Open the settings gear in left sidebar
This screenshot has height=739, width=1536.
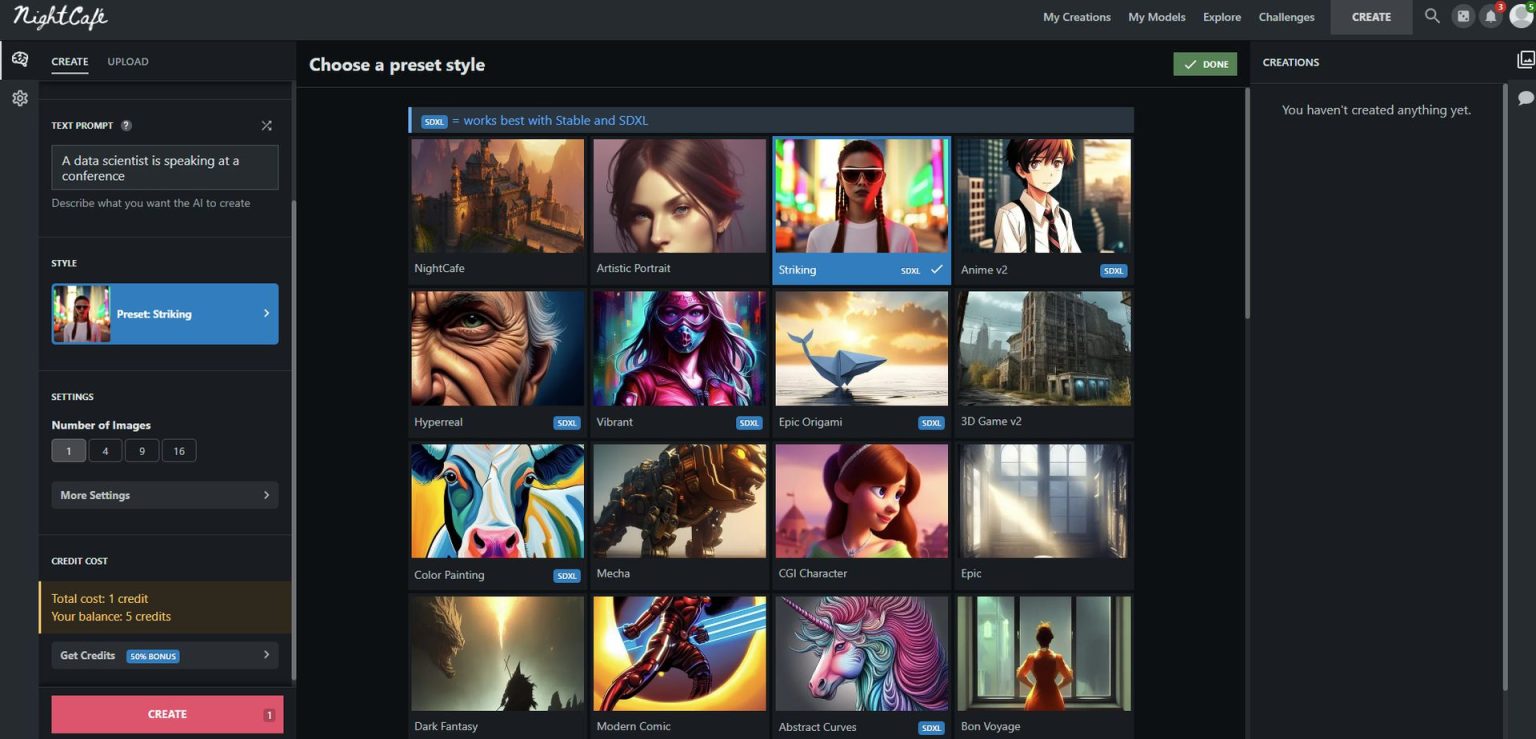(x=19, y=98)
